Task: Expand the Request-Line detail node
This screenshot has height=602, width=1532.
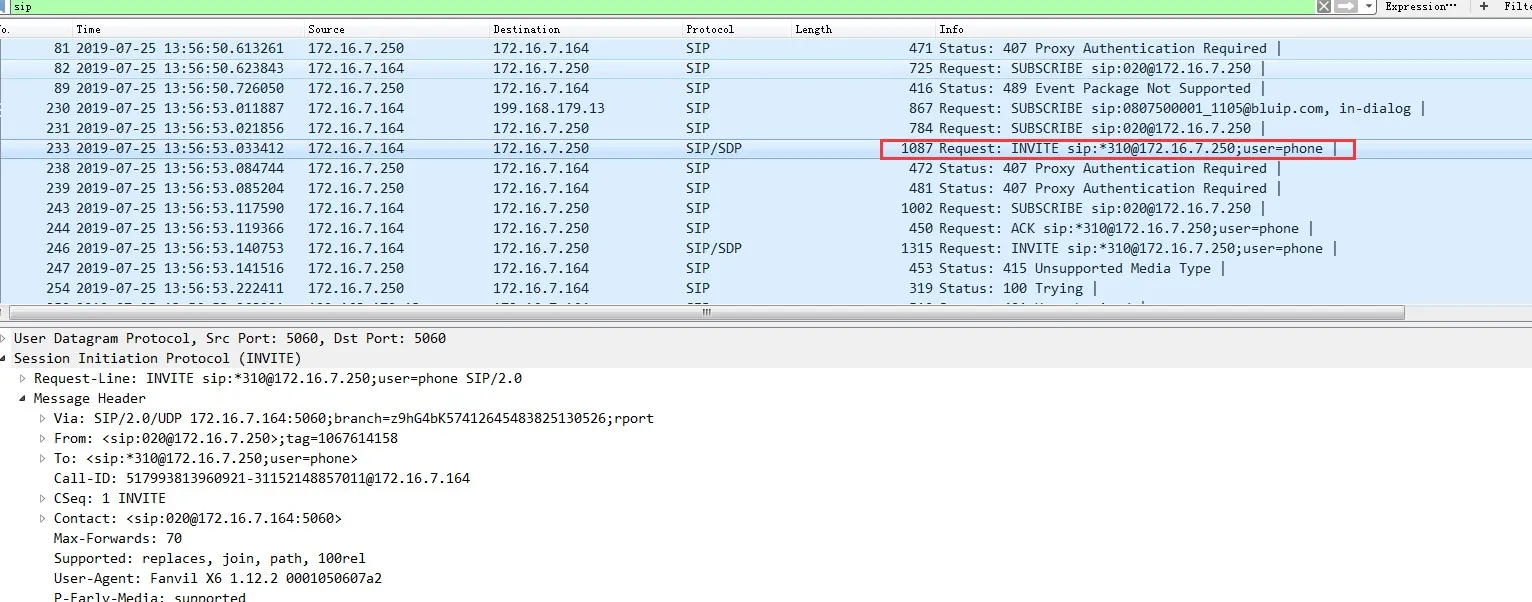Action: click(x=24, y=378)
